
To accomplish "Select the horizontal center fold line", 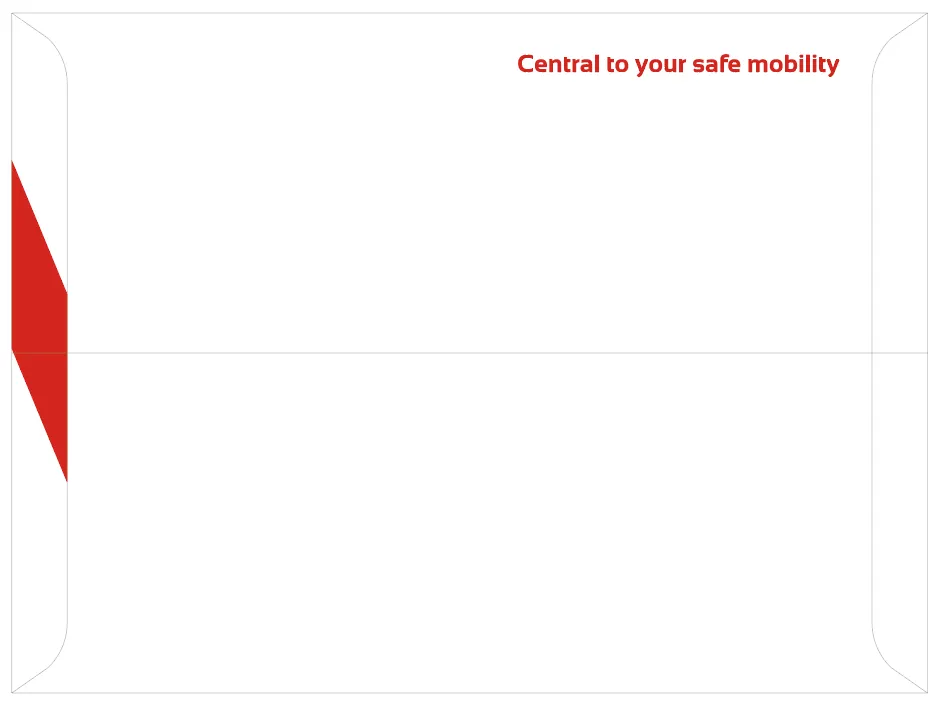I will tap(470, 353).
